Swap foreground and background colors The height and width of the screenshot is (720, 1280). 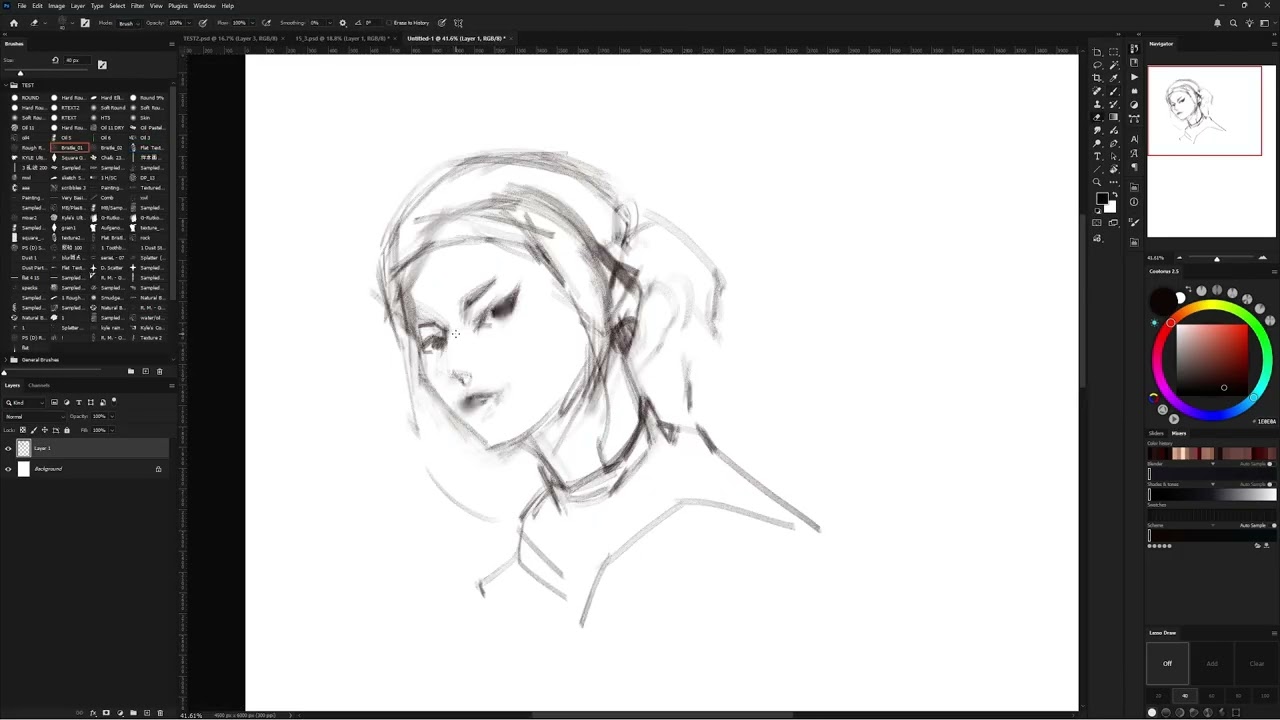[1115, 194]
